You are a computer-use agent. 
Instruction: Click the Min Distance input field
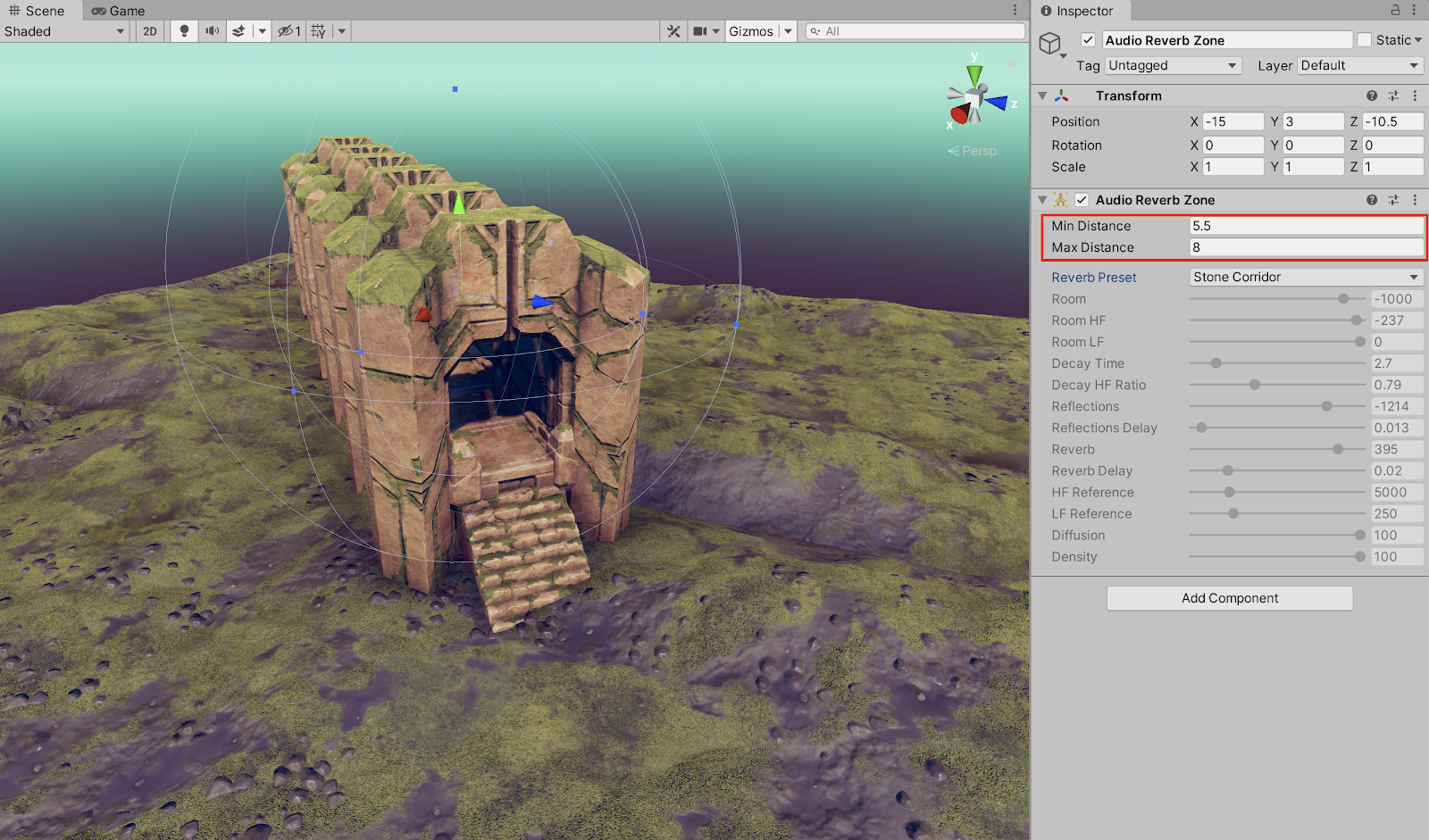(x=1306, y=226)
